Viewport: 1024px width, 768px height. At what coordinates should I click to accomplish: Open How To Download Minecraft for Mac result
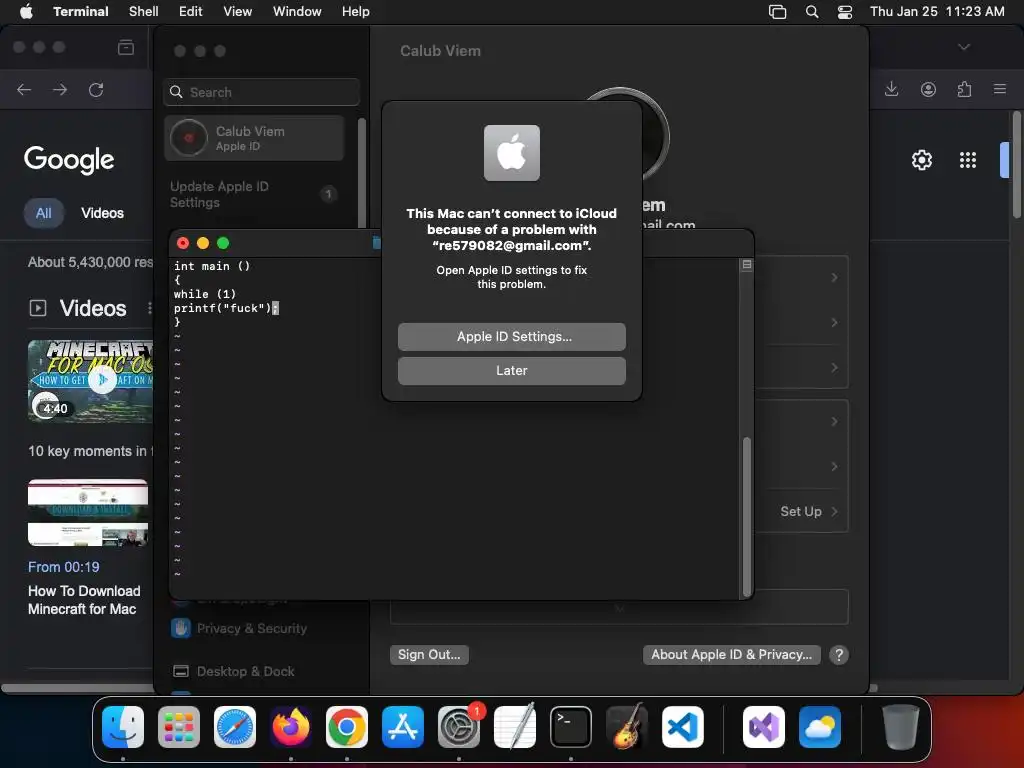(84, 600)
